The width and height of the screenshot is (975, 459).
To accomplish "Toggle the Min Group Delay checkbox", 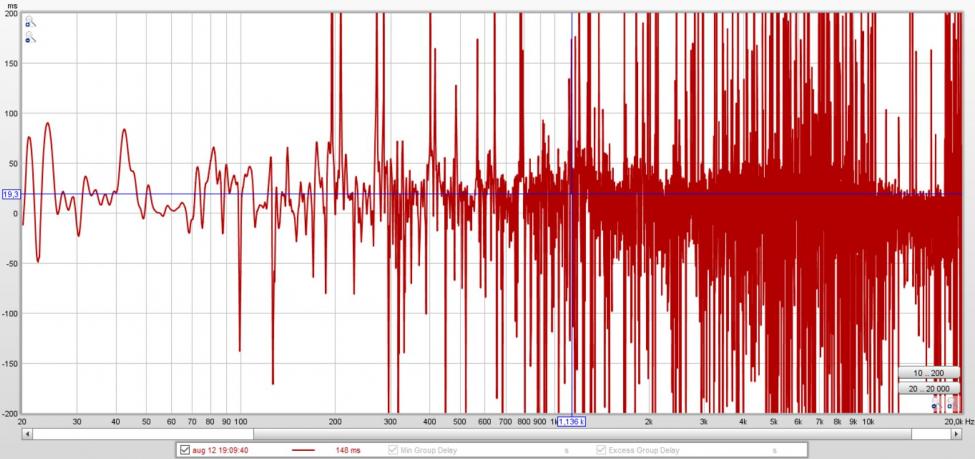I will point(392,450).
